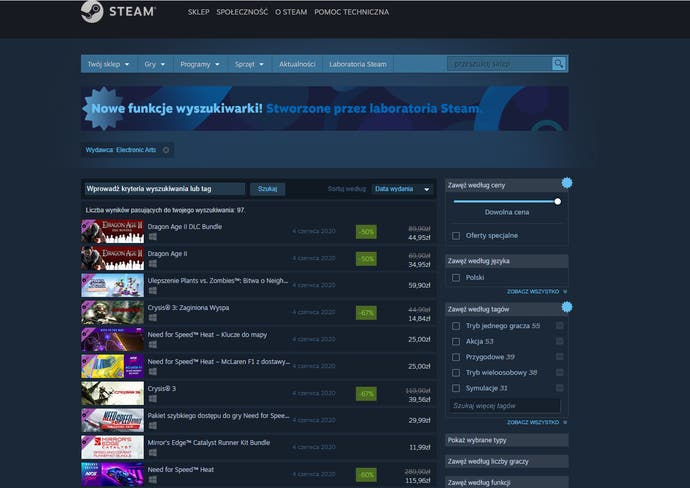Screen dimensions: 690x488
Task: Click the gear icon beside Zawęź według ceny
Action: pyautogui.click(x=567, y=183)
